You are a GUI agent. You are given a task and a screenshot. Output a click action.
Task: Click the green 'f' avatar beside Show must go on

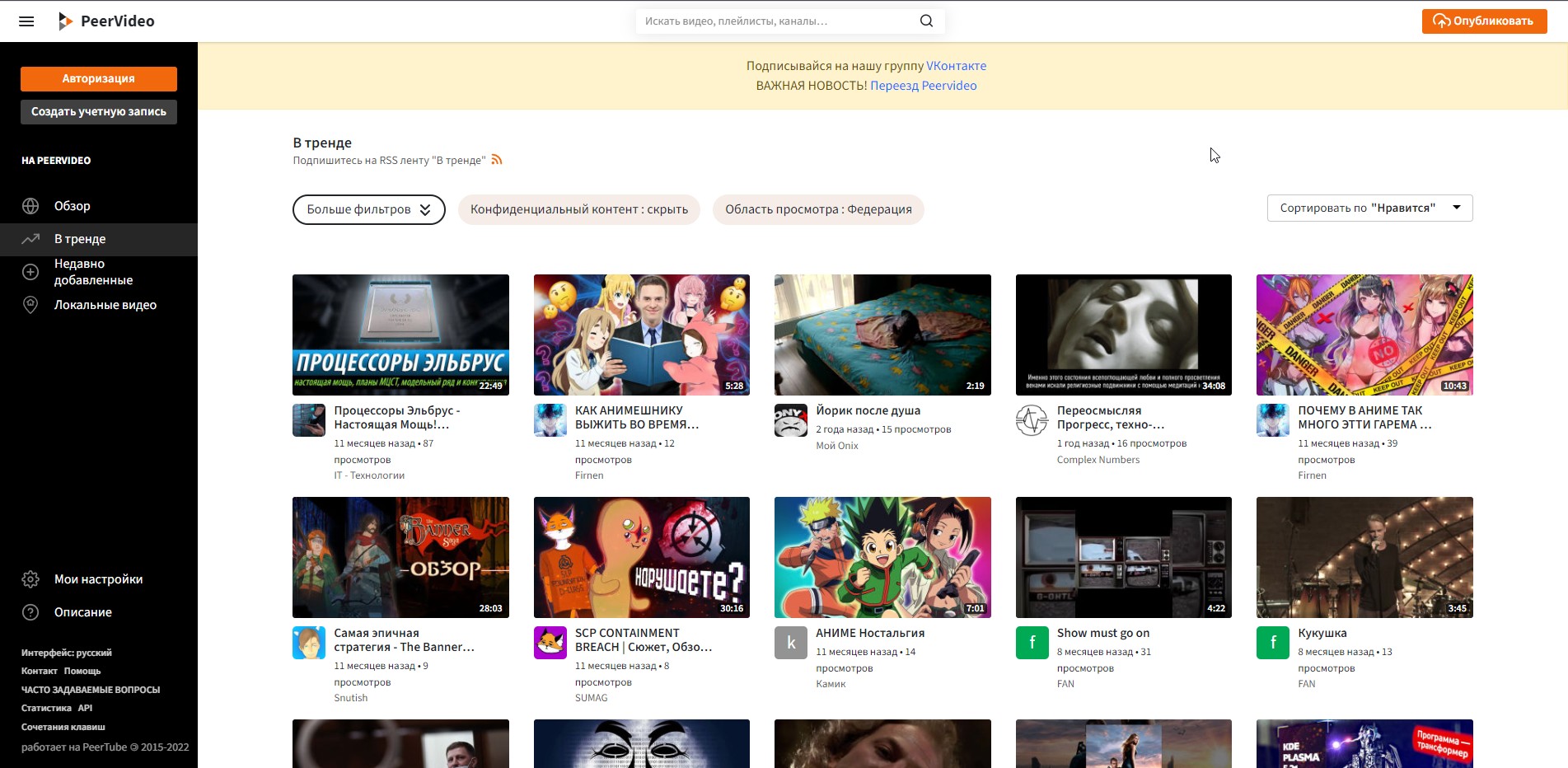1032,643
